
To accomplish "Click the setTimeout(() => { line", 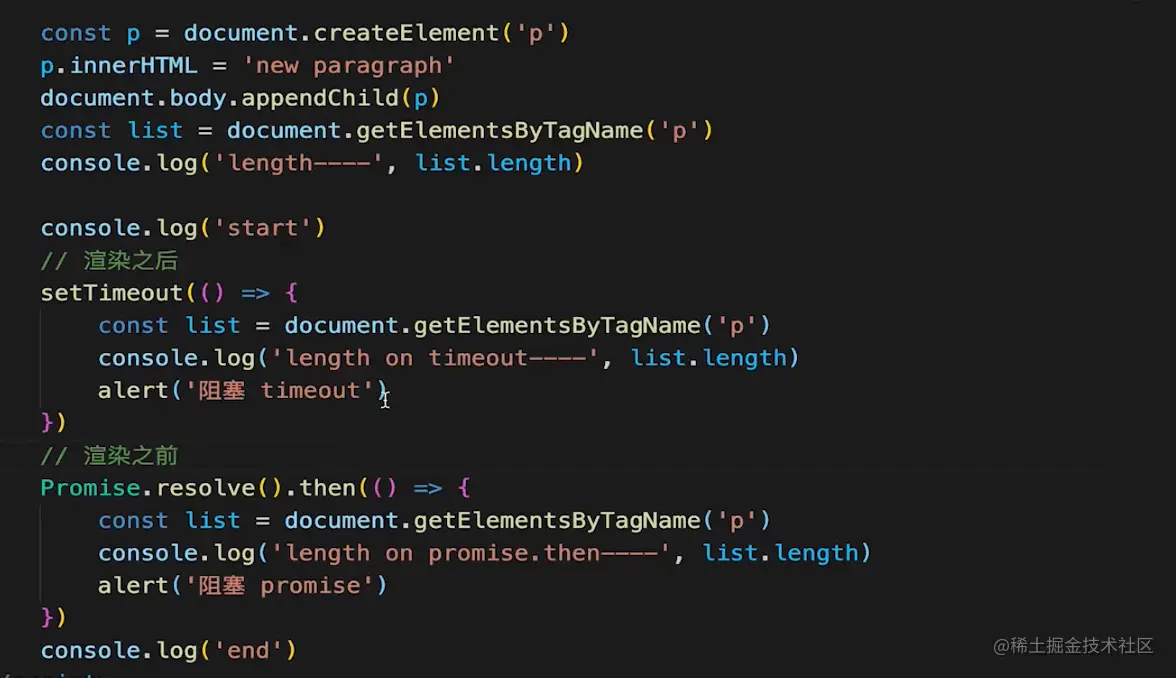I will [170, 293].
